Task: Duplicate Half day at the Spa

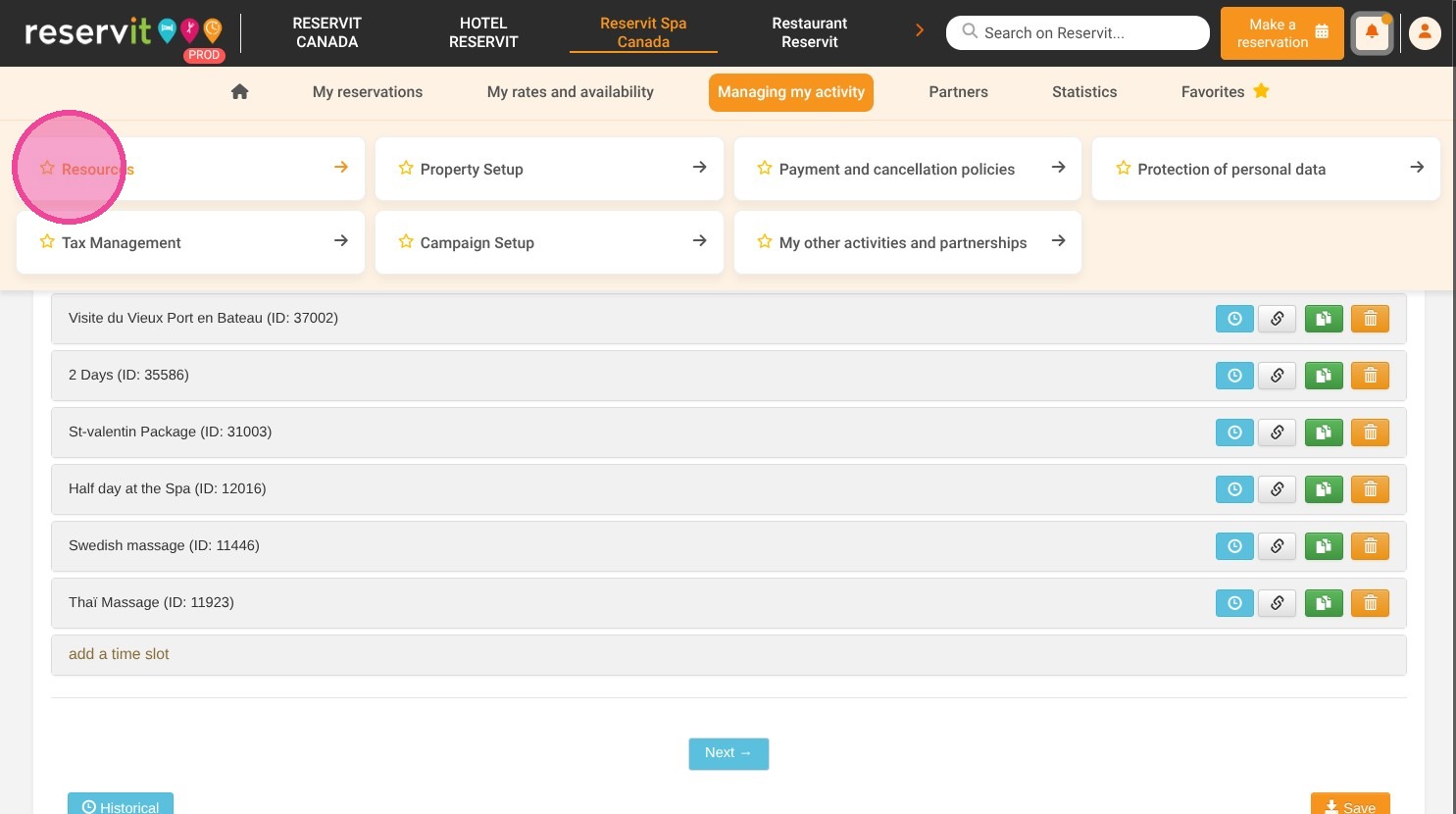Action: [x=1324, y=489]
